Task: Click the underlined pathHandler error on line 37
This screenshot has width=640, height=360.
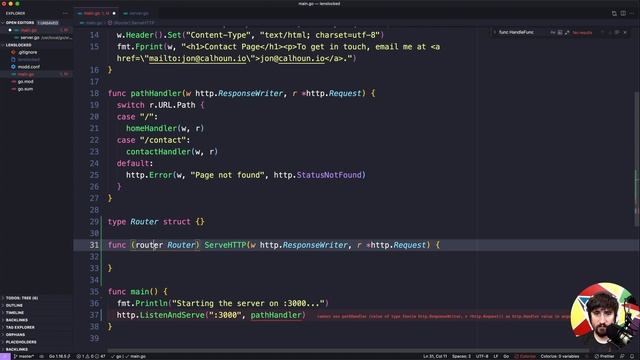Action: pyautogui.click(x=276, y=315)
